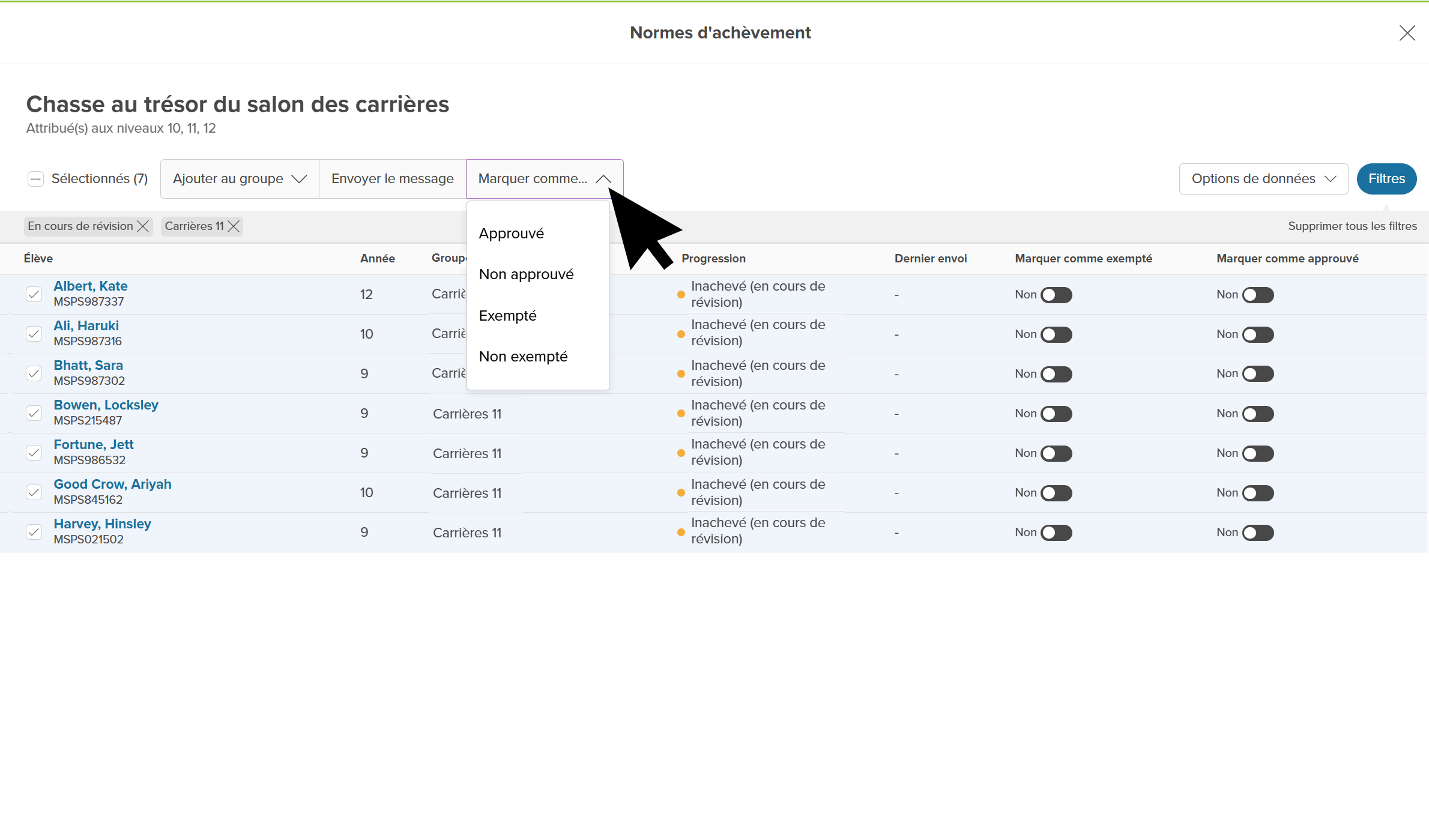Click the 'Envoyer le message' button
1429x840 pixels.
(x=392, y=179)
